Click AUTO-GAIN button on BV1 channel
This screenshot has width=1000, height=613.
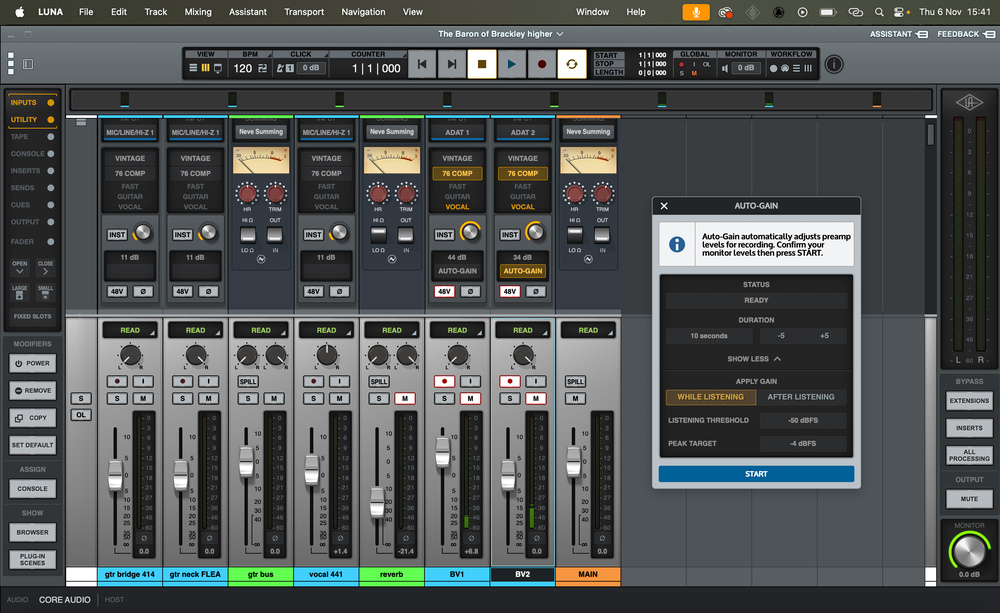tap(457, 271)
